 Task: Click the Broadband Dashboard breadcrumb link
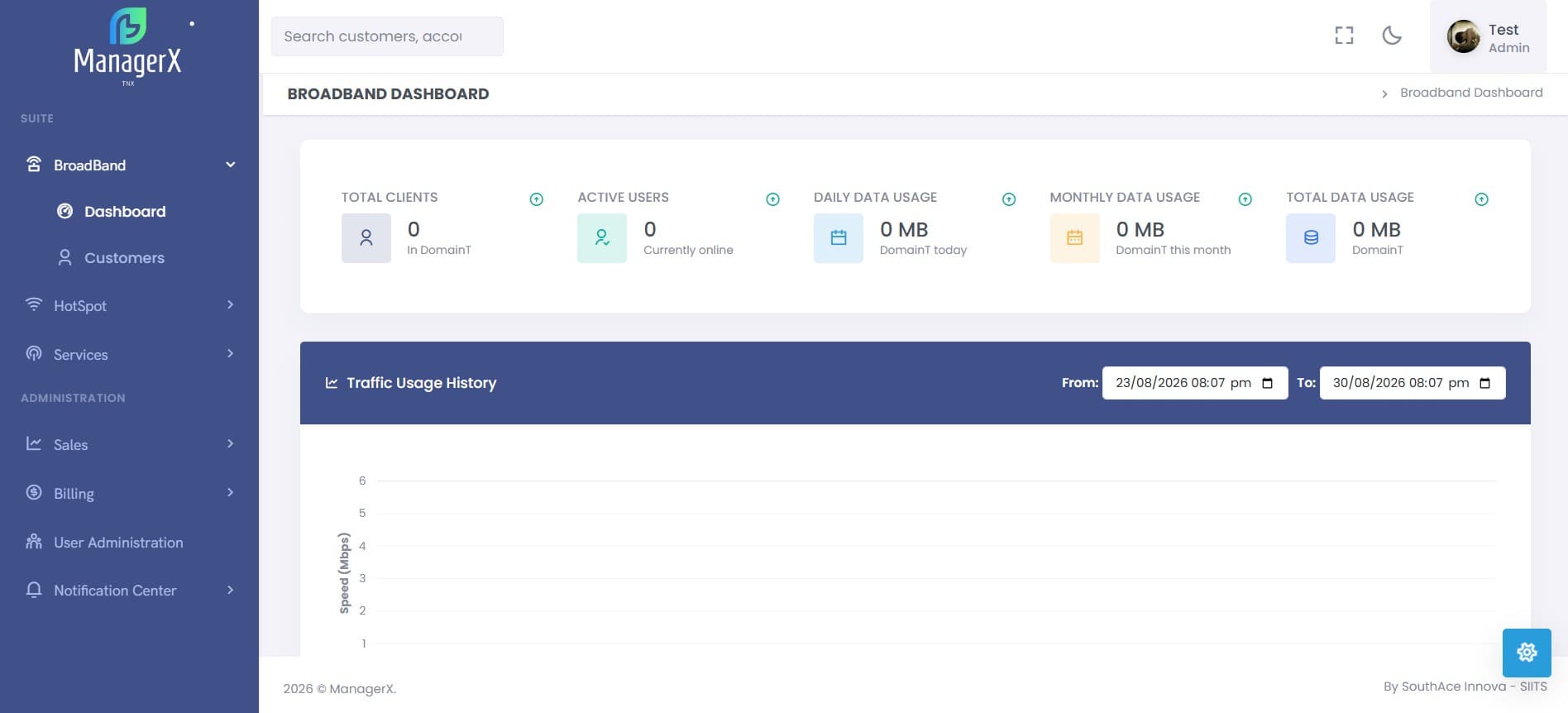tap(1471, 93)
